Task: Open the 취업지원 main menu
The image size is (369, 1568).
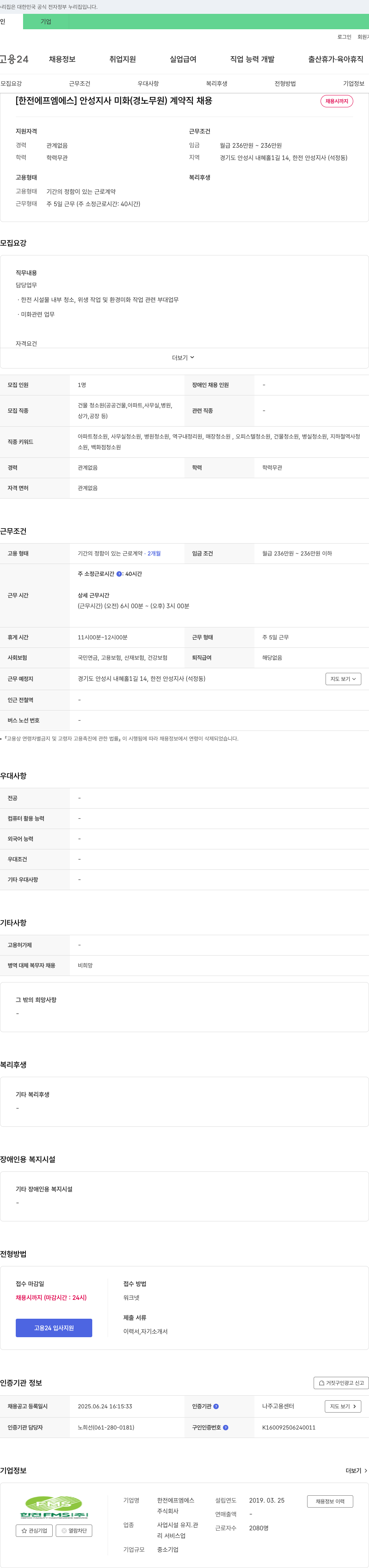Action: (122, 59)
